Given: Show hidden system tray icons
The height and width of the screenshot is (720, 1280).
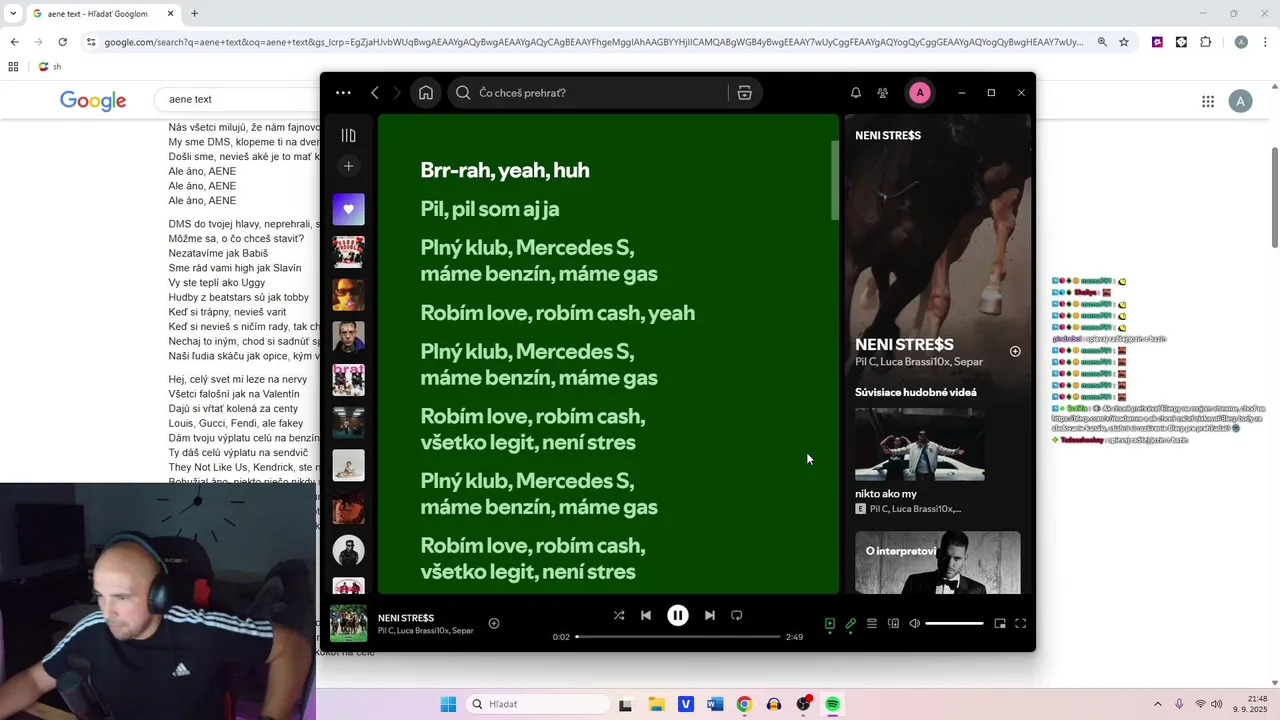Looking at the screenshot, I should pyautogui.click(x=1158, y=704).
